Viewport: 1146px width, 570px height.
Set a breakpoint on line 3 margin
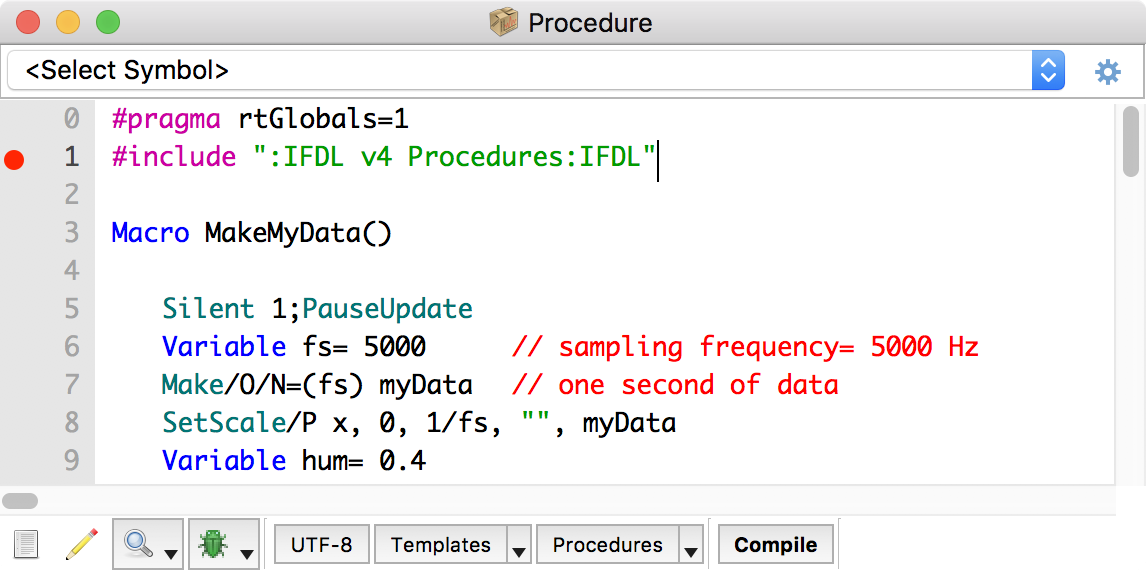click(14, 233)
